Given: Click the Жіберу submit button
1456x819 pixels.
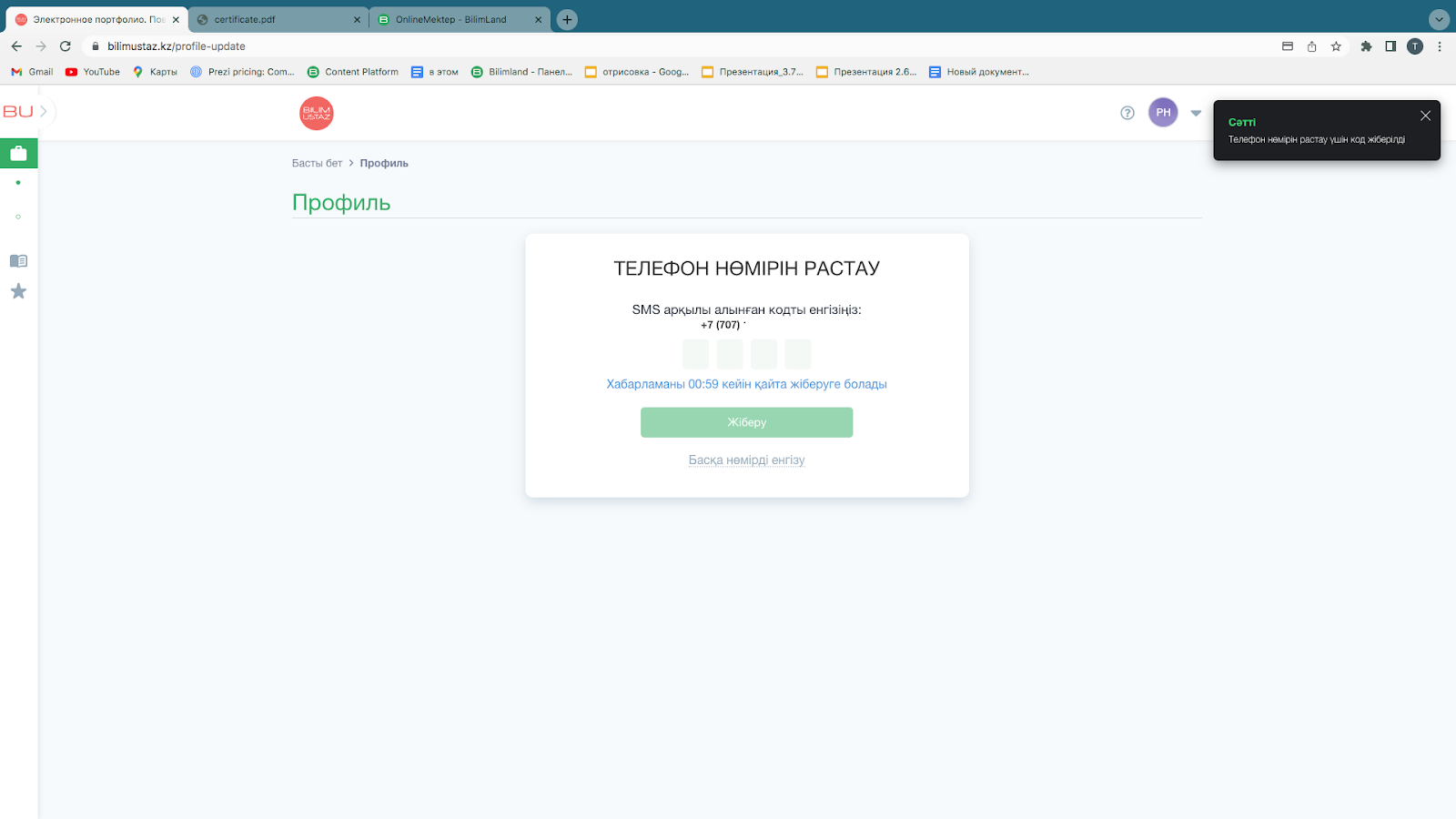Looking at the screenshot, I should 747,422.
